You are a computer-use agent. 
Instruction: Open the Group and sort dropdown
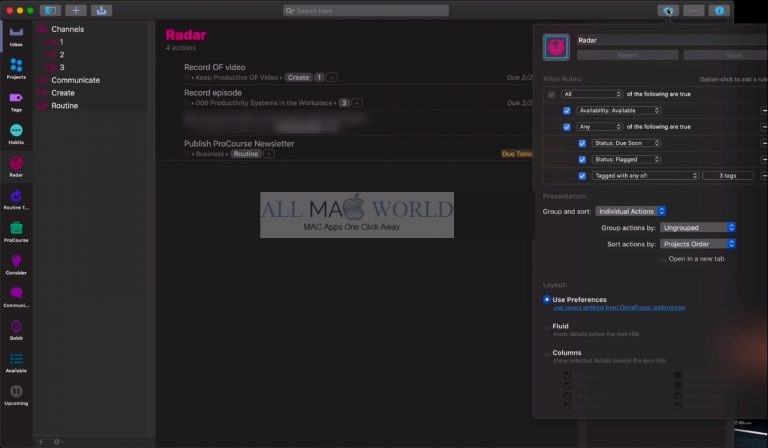[630, 211]
